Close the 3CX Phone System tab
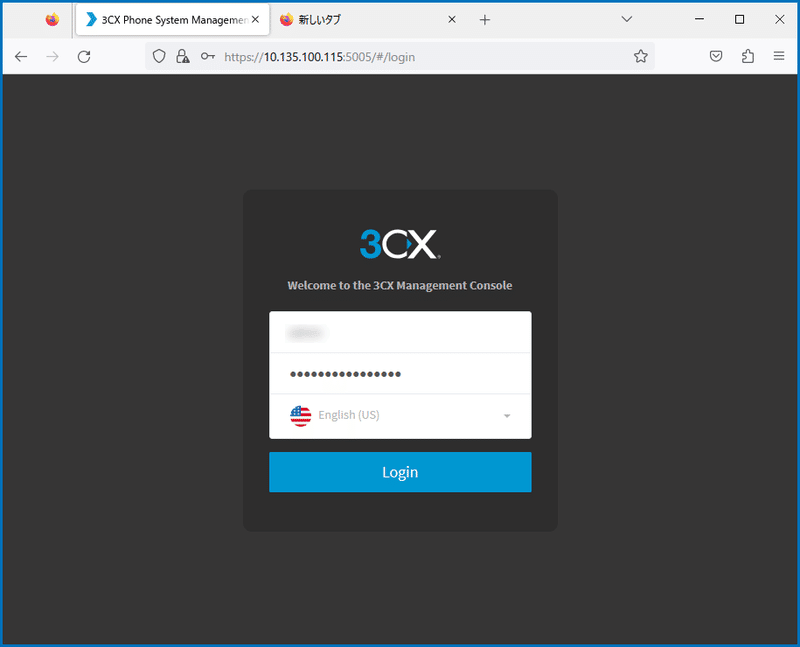 click(x=256, y=19)
